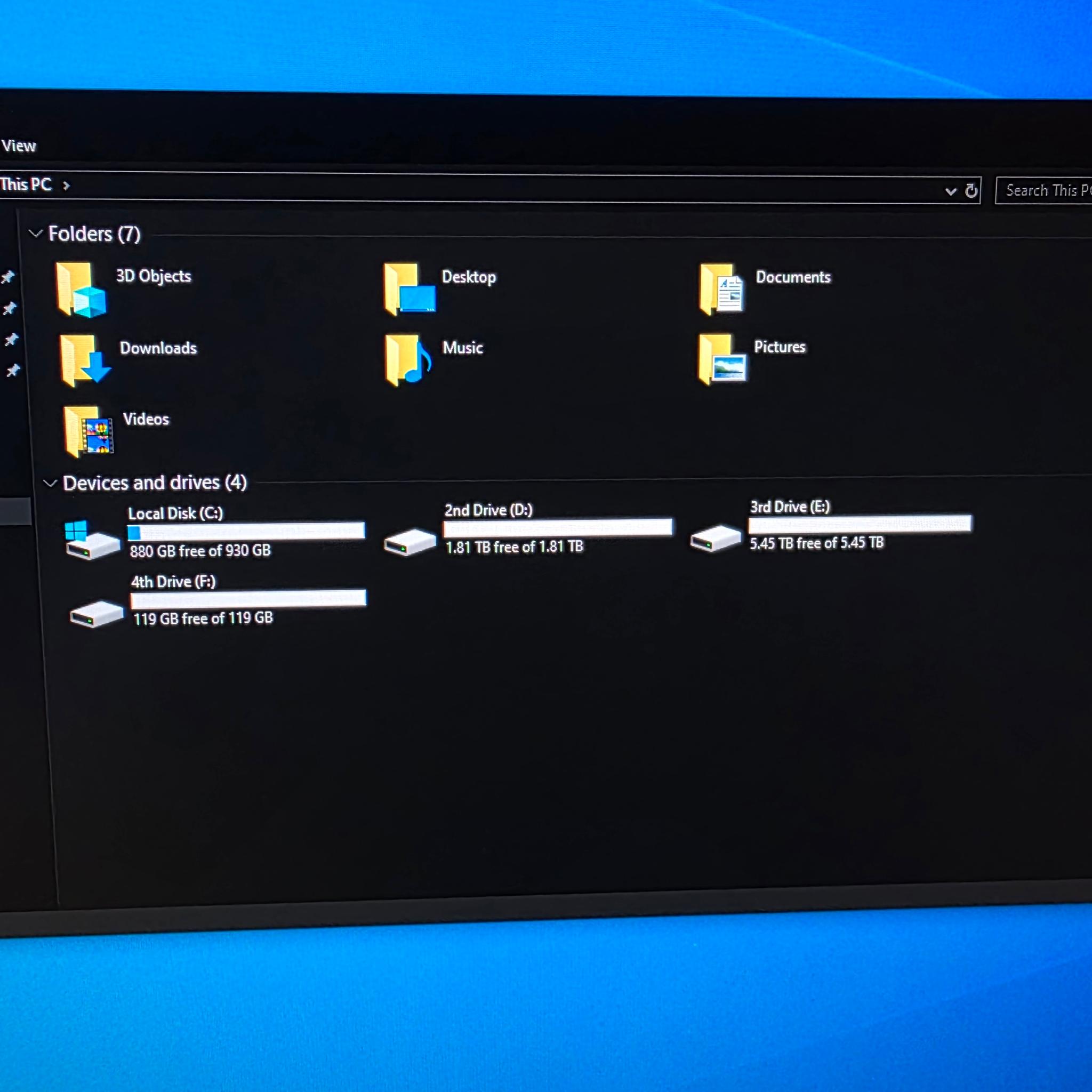Image resolution: width=1092 pixels, height=1092 pixels.
Task: Click the Documents folder label
Action: point(793,277)
